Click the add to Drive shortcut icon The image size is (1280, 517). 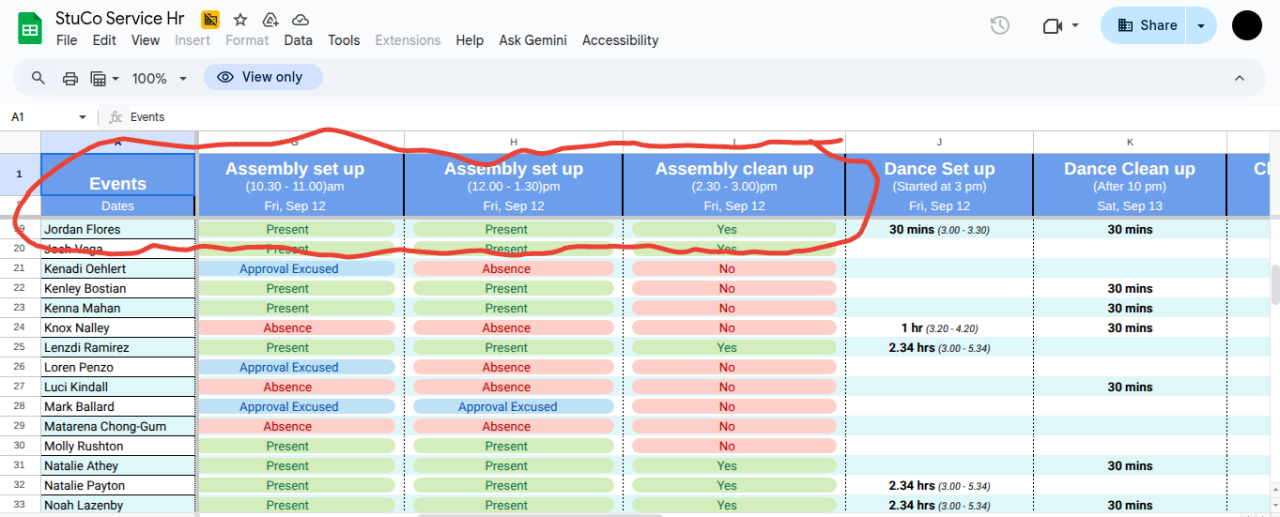[x=270, y=20]
